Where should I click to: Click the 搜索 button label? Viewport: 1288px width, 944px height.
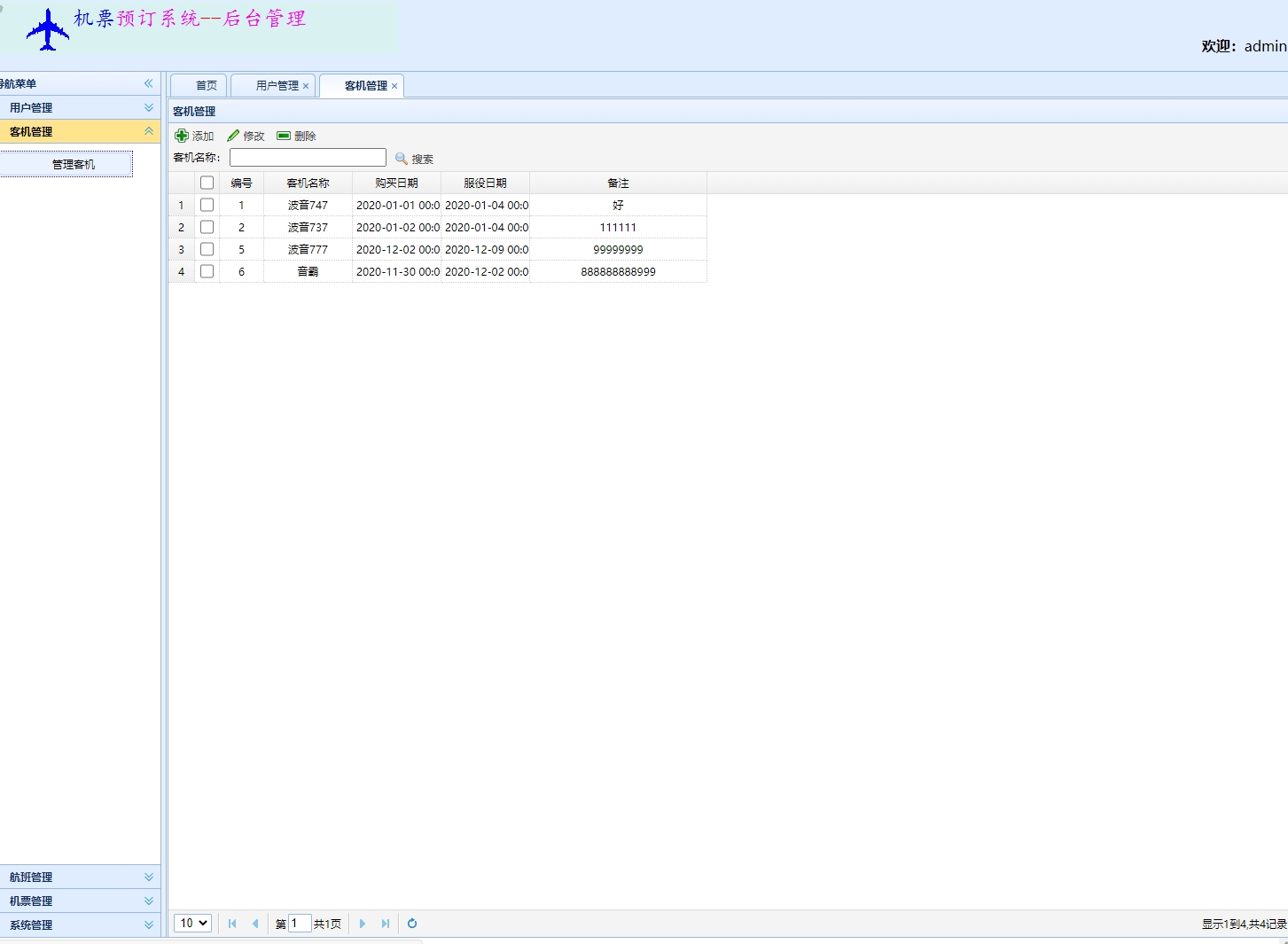(423, 160)
